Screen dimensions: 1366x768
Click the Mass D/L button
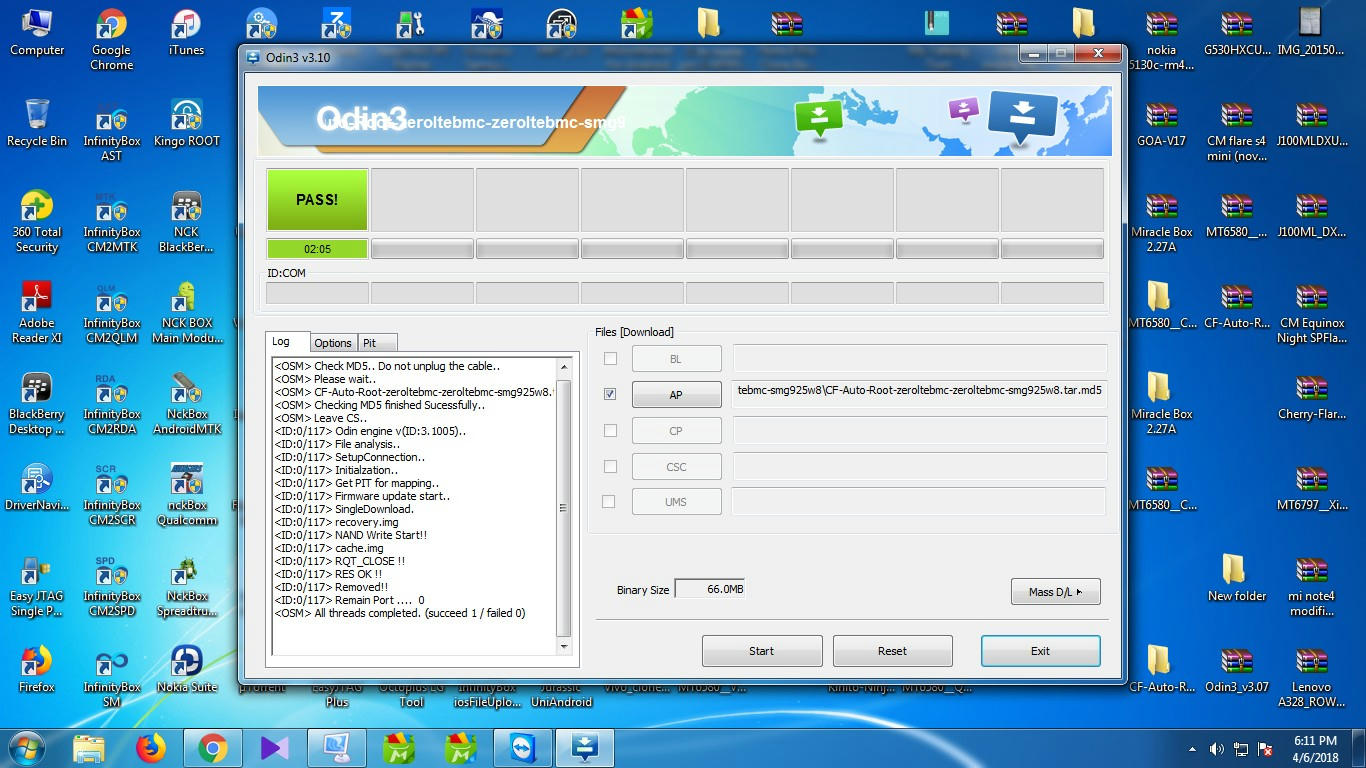(x=1055, y=592)
